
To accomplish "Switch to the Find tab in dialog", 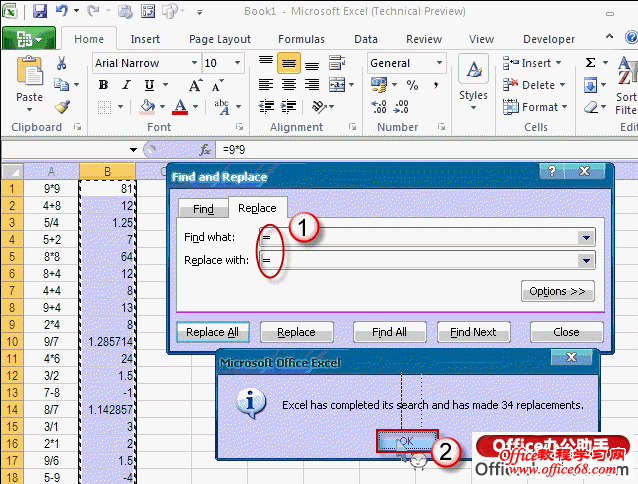I will (203, 209).
